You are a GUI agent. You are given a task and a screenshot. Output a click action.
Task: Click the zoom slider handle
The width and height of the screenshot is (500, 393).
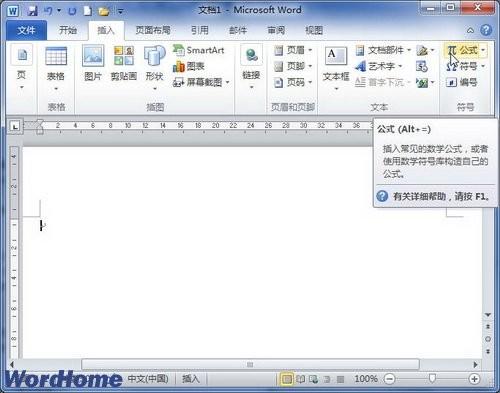click(432, 378)
